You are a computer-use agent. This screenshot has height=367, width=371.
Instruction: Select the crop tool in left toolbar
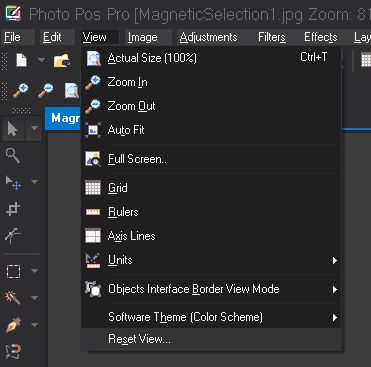[x=13, y=209]
